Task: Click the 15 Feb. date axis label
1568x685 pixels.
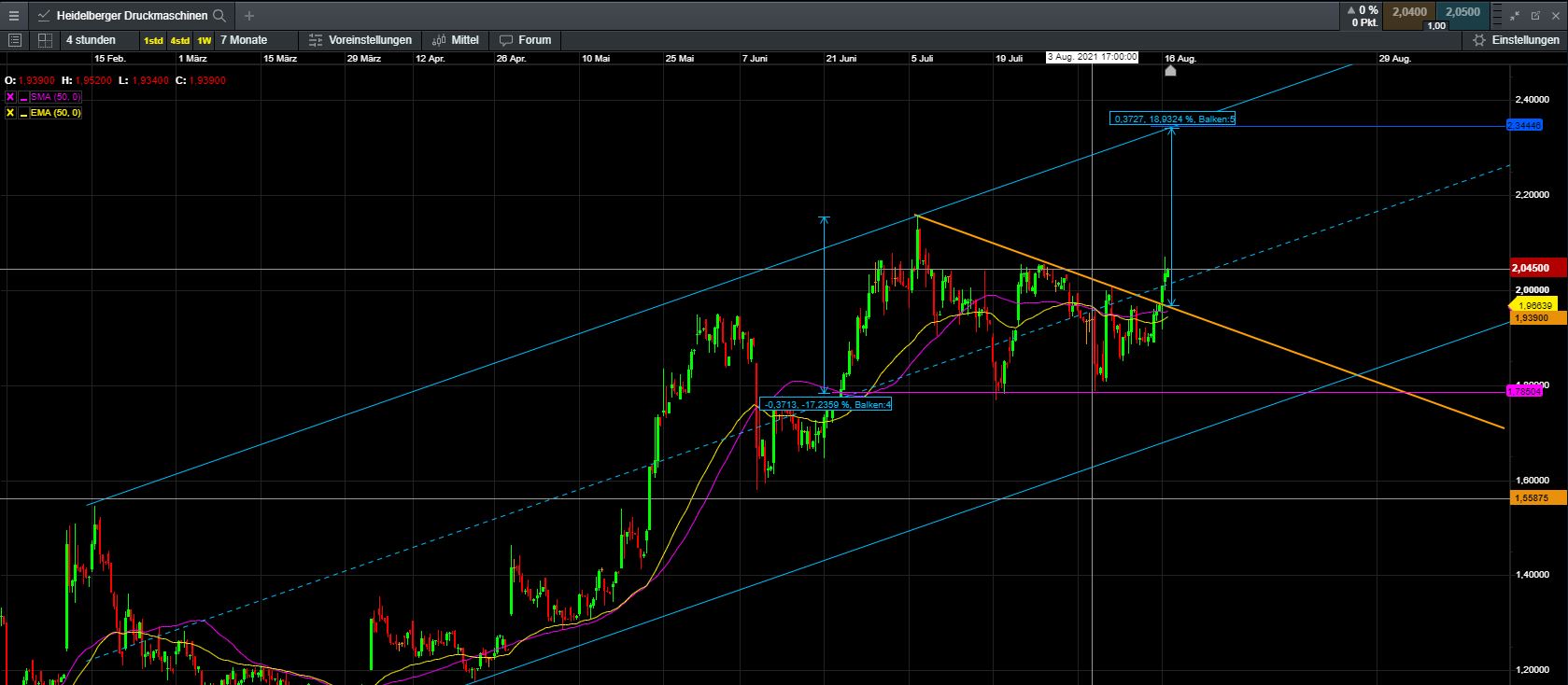Action: 110,58
